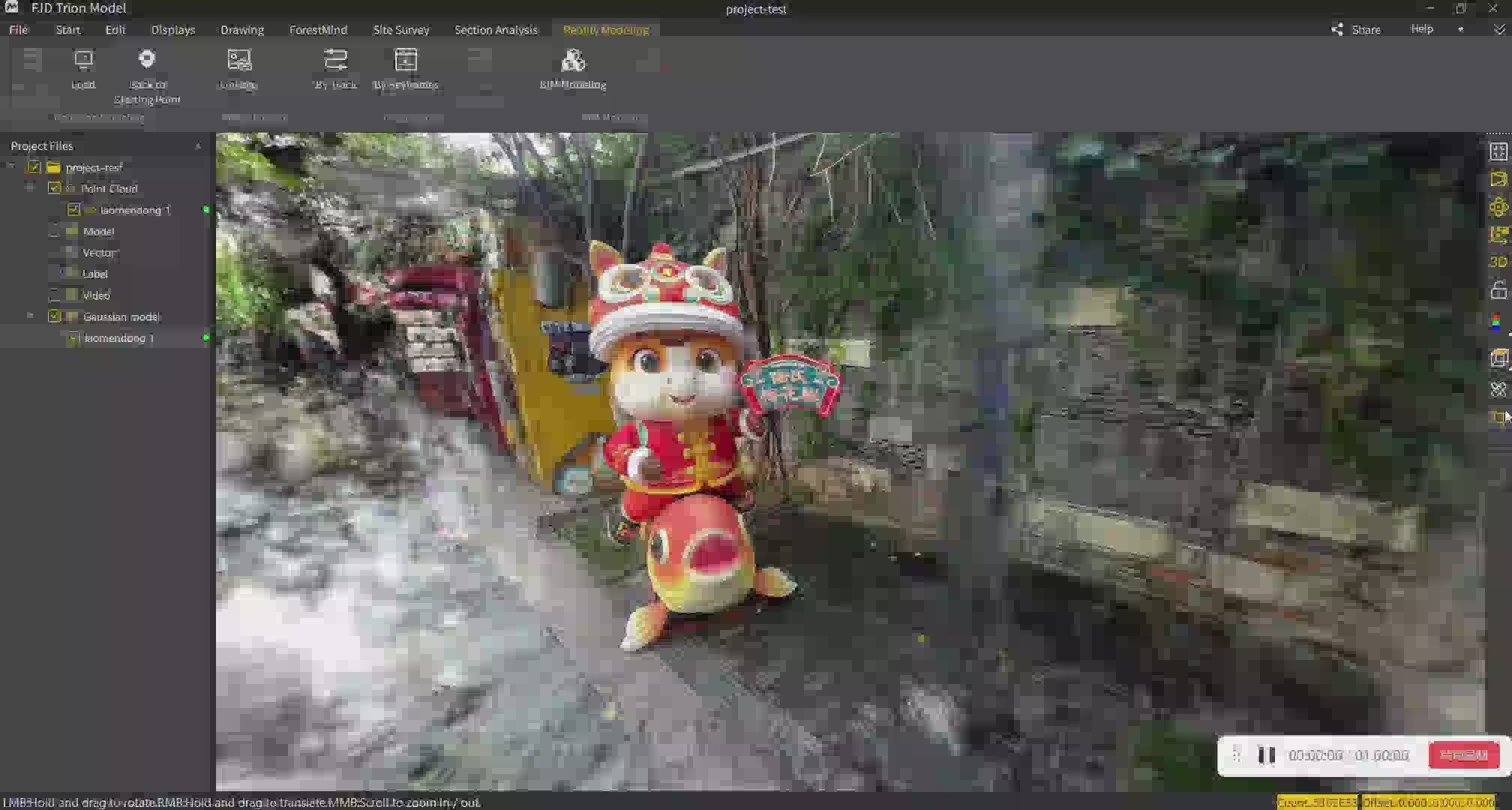Click the yellow image icon above 3D button

tap(1498, 235)
